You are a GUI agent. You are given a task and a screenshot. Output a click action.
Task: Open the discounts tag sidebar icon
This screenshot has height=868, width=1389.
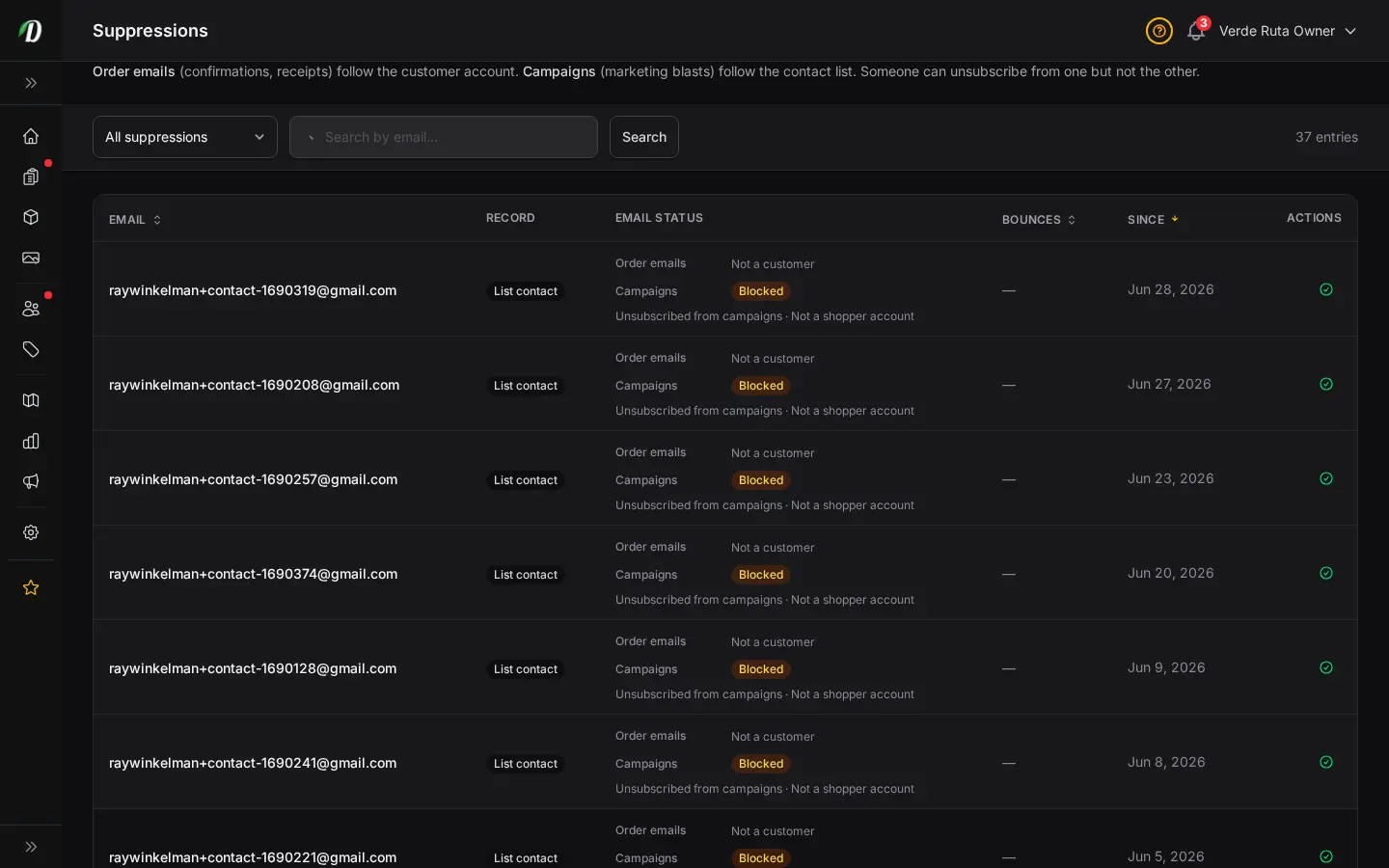pyautogui.click(x=31, y=349)
